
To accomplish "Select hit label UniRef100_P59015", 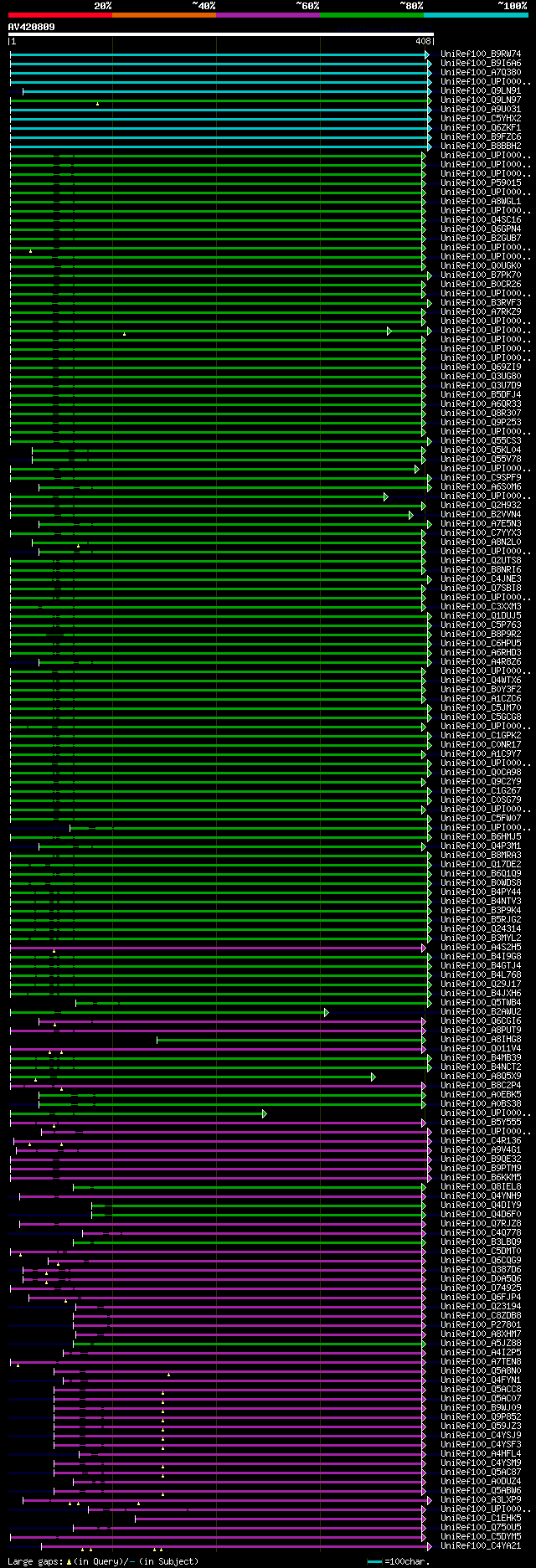I will [x=481, y=183].
